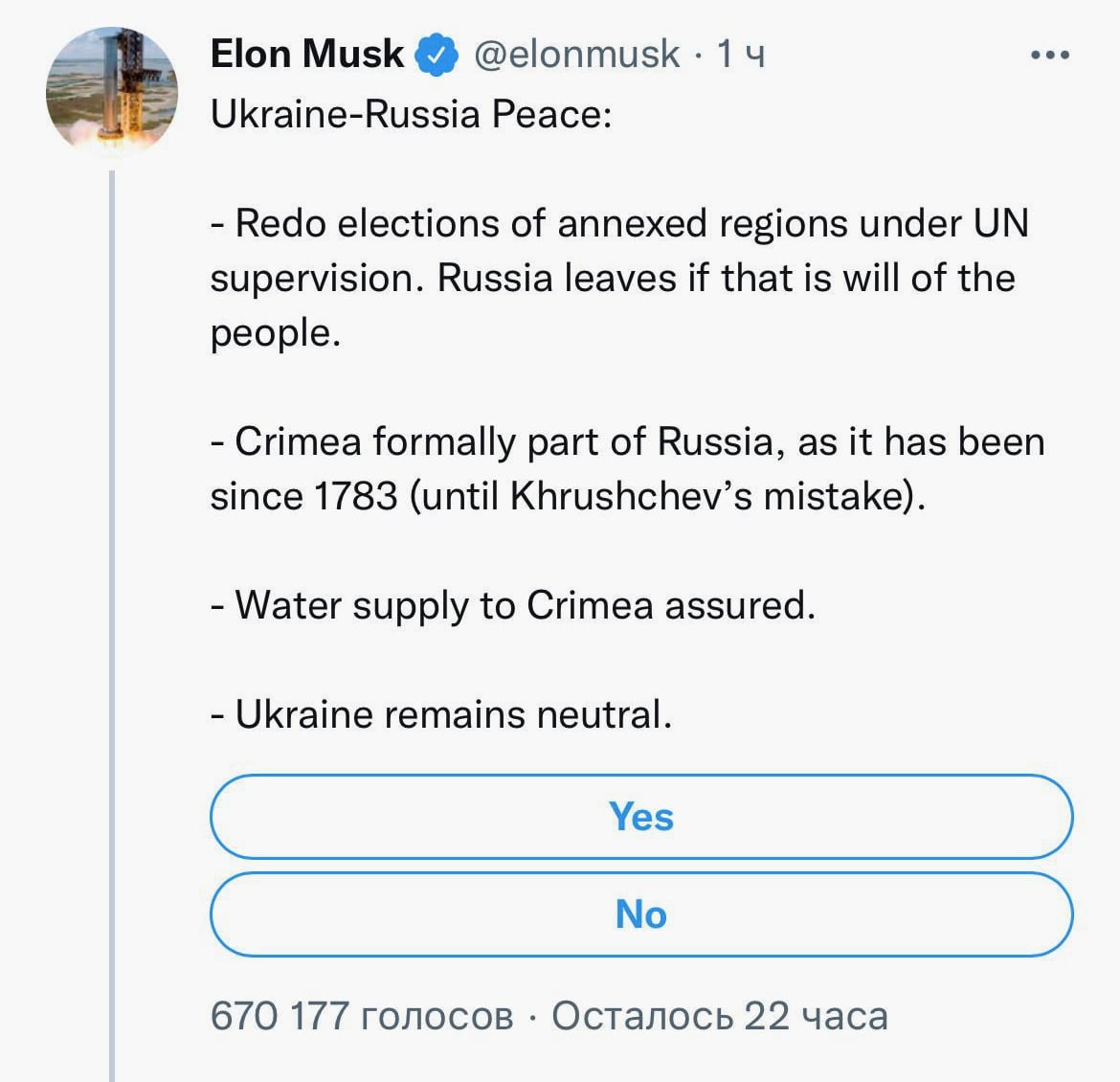This screenshot has width=1120, height=1082.
Task: Click the @elonmusk handle
Action: (x=577, y=55)
